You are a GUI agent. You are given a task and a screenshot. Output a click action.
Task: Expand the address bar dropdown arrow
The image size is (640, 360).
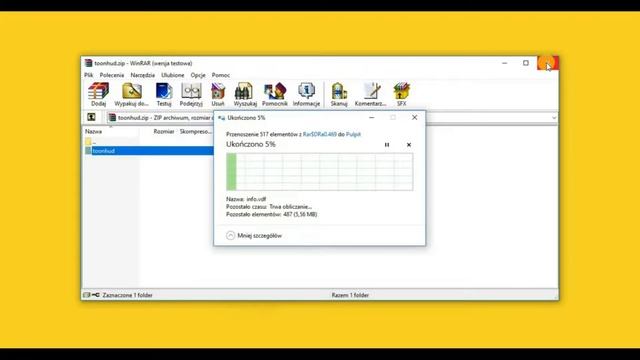(x=553, y=118)
